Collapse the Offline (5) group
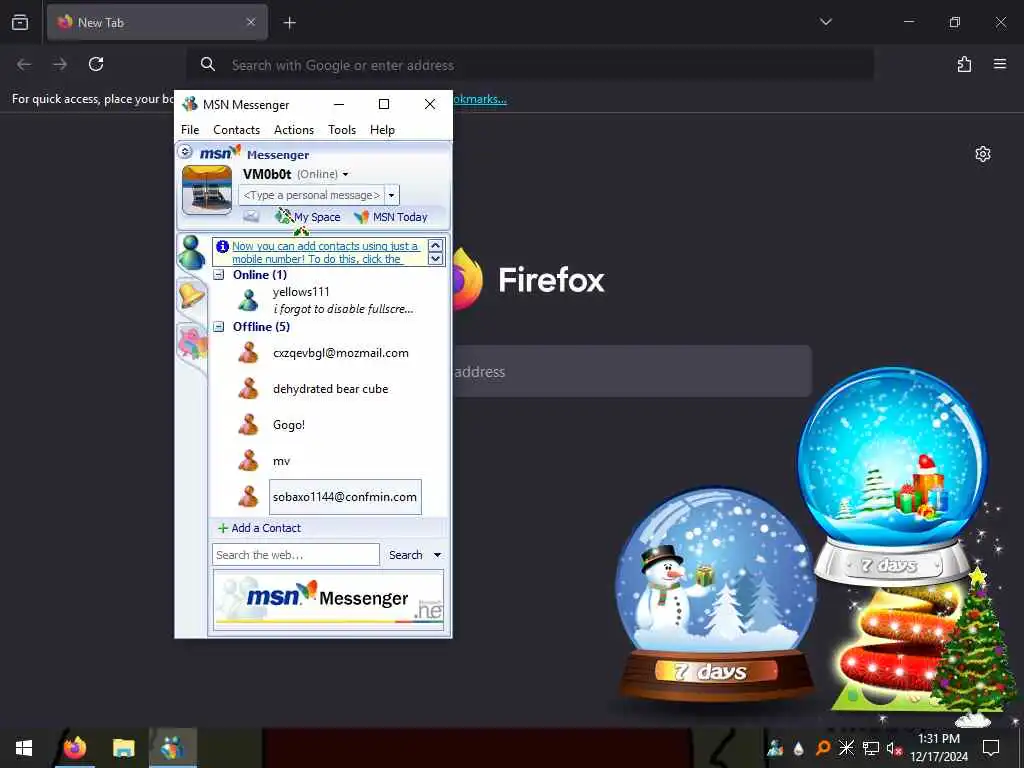 coord(219,327)
